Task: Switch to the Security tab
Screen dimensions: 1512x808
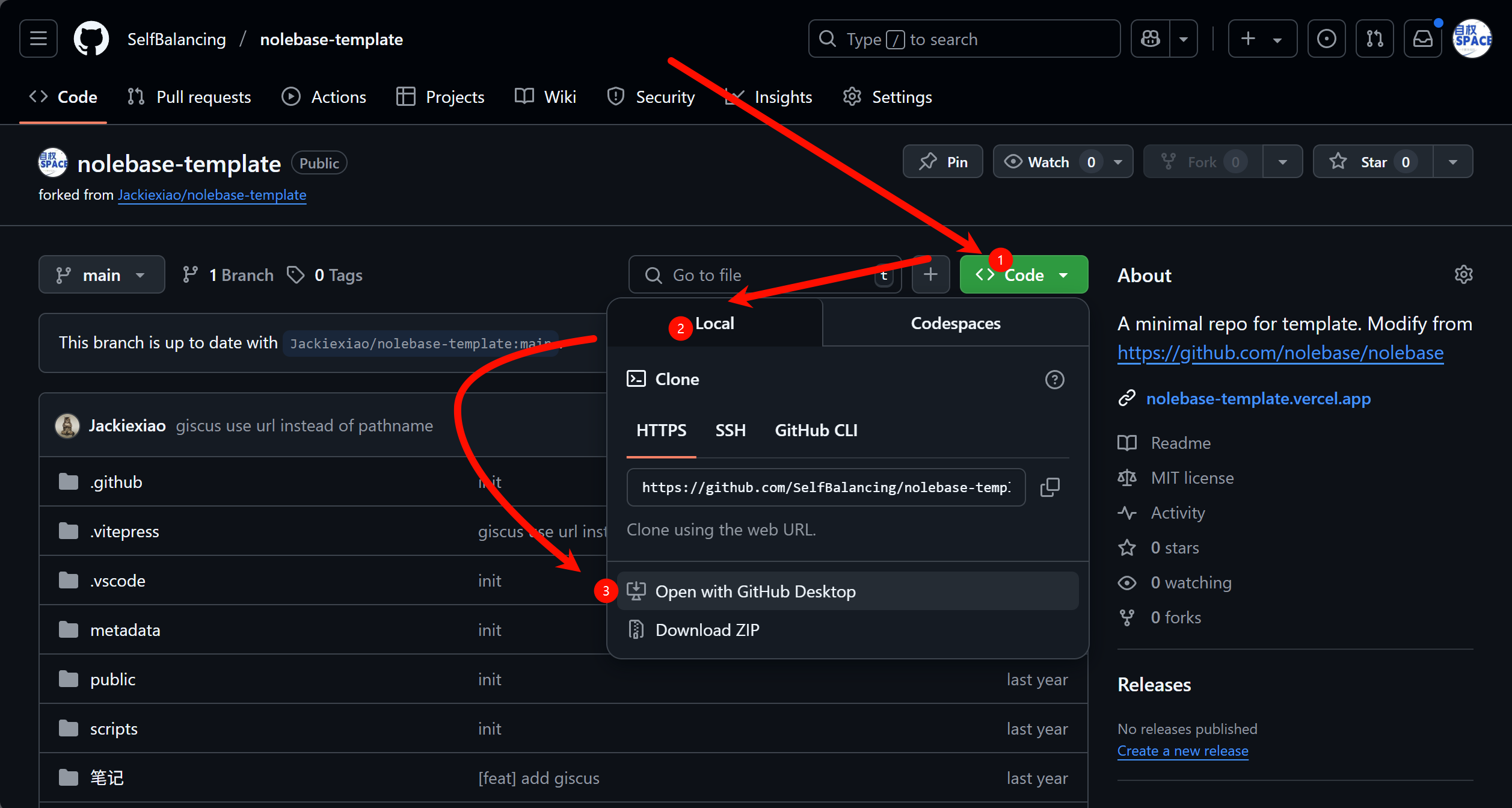Action: (x=651, y=97)
